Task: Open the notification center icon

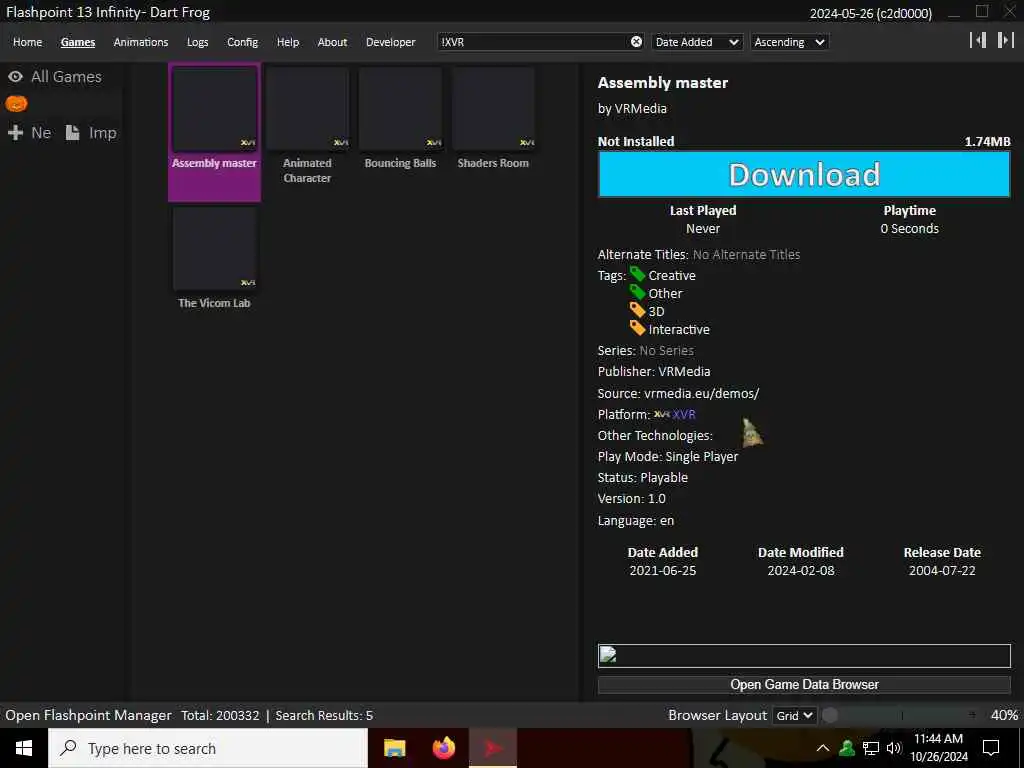Action: (991, 748)
